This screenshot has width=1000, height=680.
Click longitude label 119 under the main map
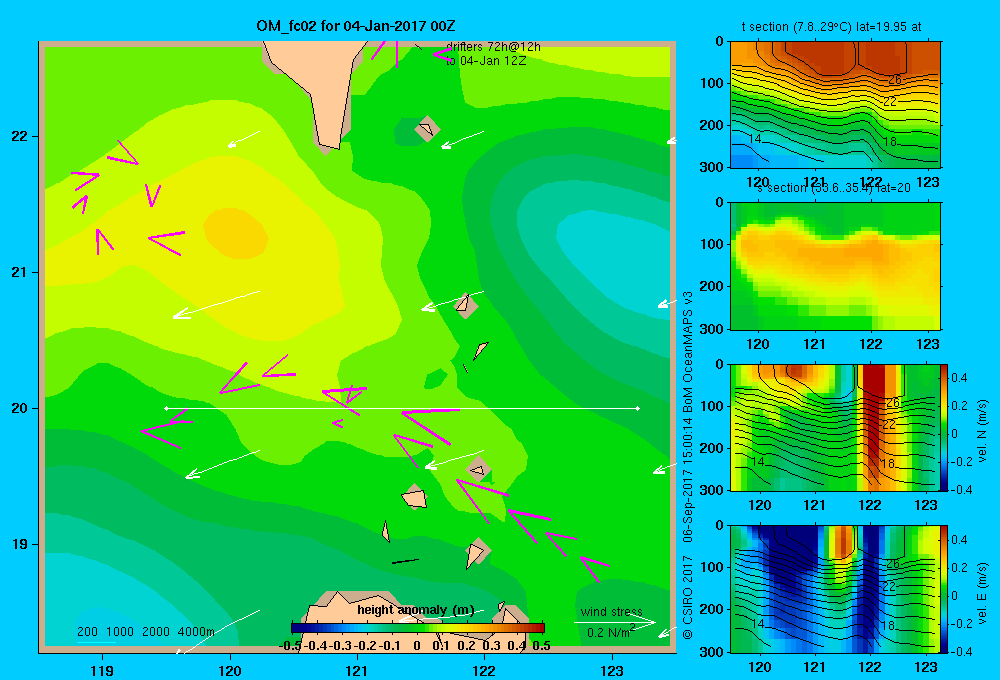click(x=102, y=670)
